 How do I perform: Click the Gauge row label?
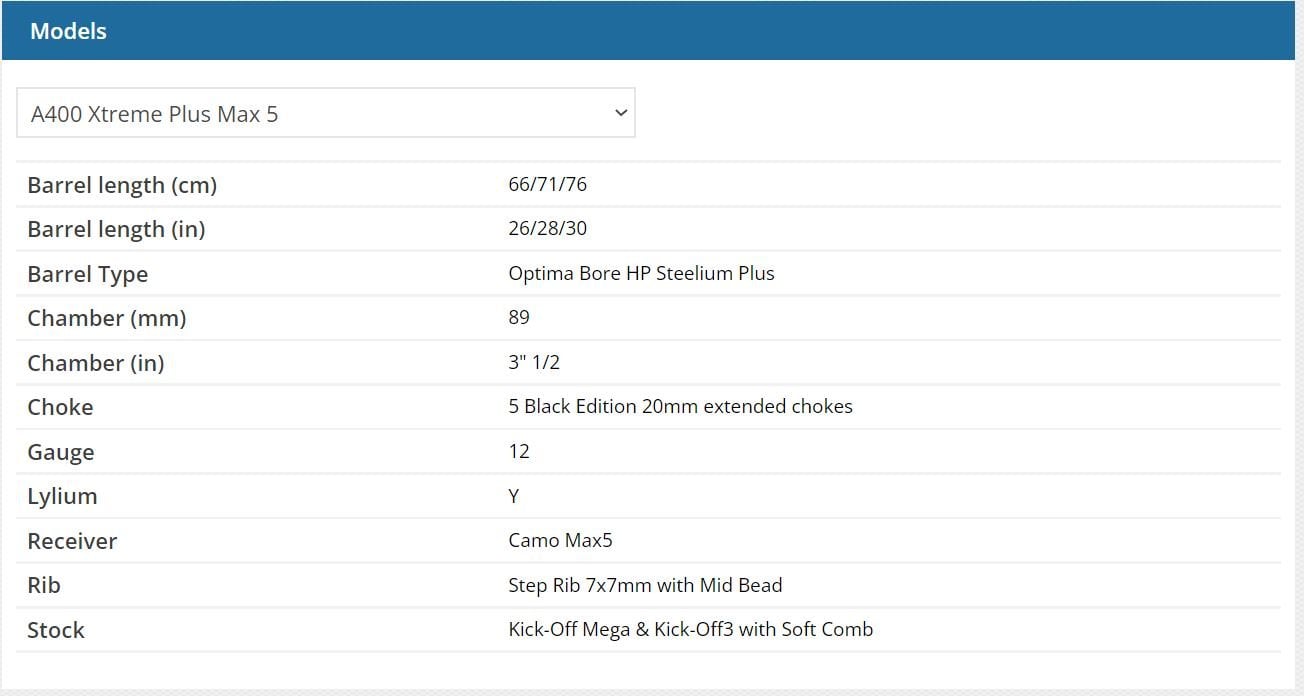pyautogui.click(x=61, y=452)
